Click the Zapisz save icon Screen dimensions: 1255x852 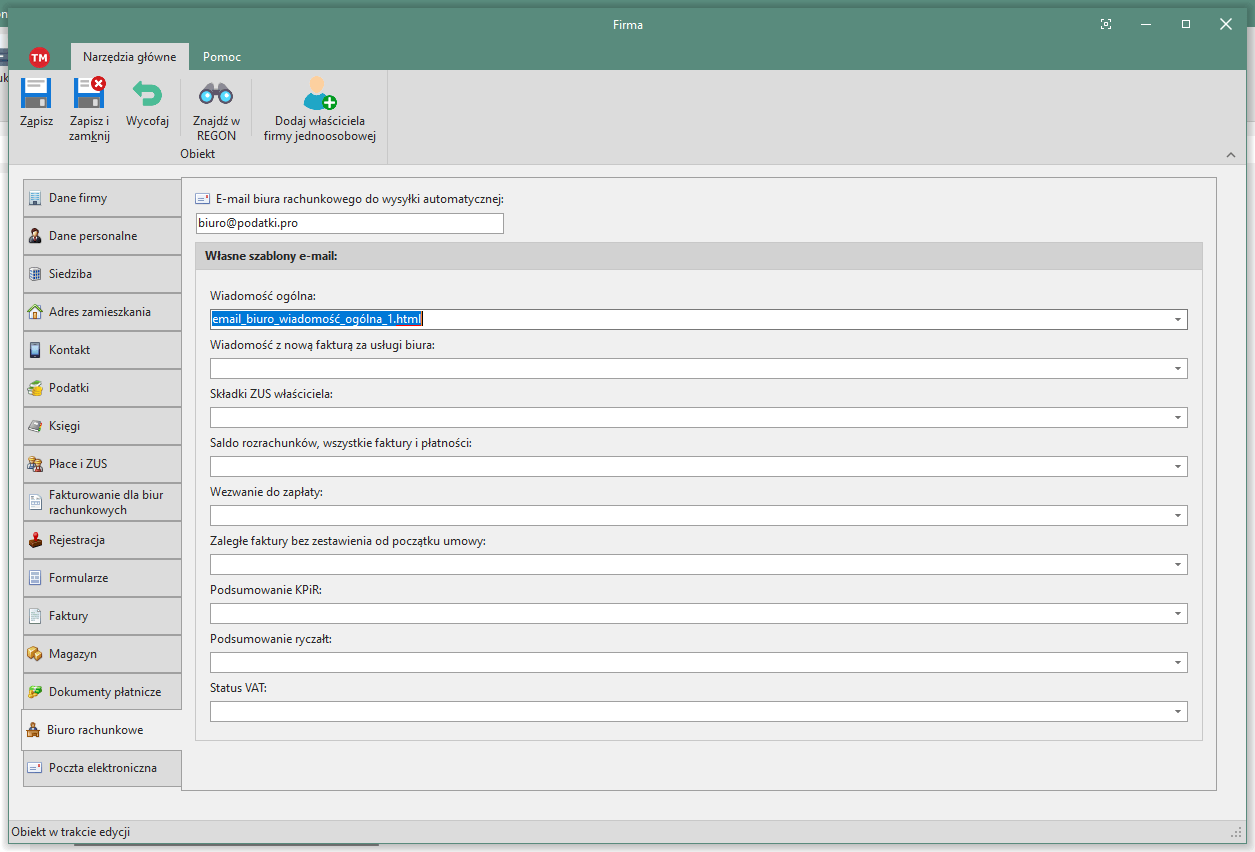36,95
